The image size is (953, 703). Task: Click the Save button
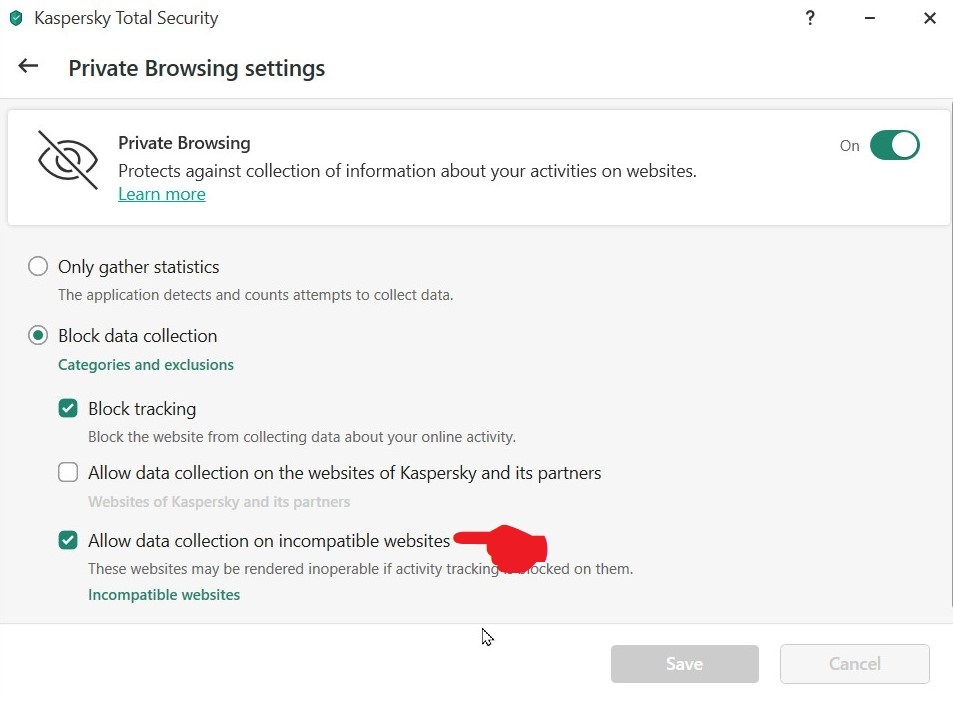684,664
